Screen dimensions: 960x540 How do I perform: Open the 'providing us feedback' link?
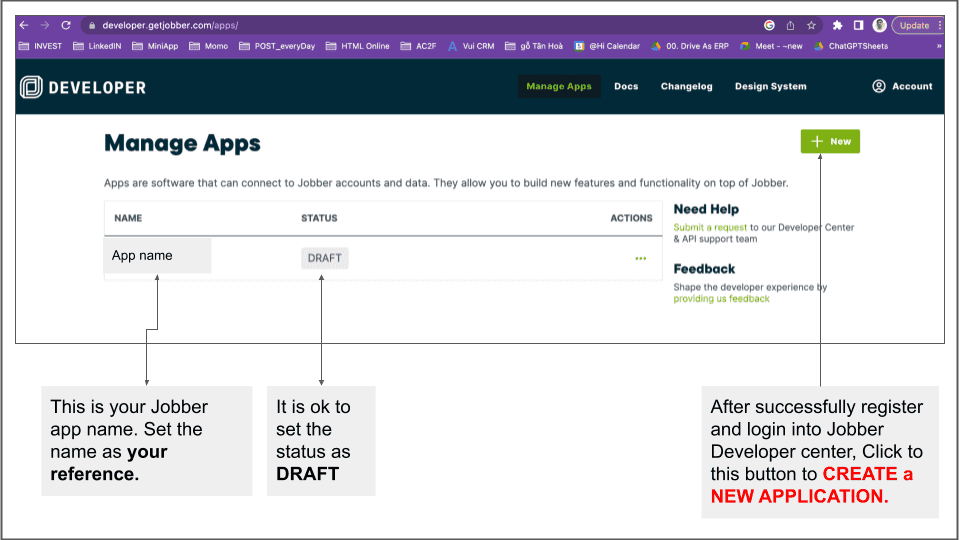tap(721, 298)
